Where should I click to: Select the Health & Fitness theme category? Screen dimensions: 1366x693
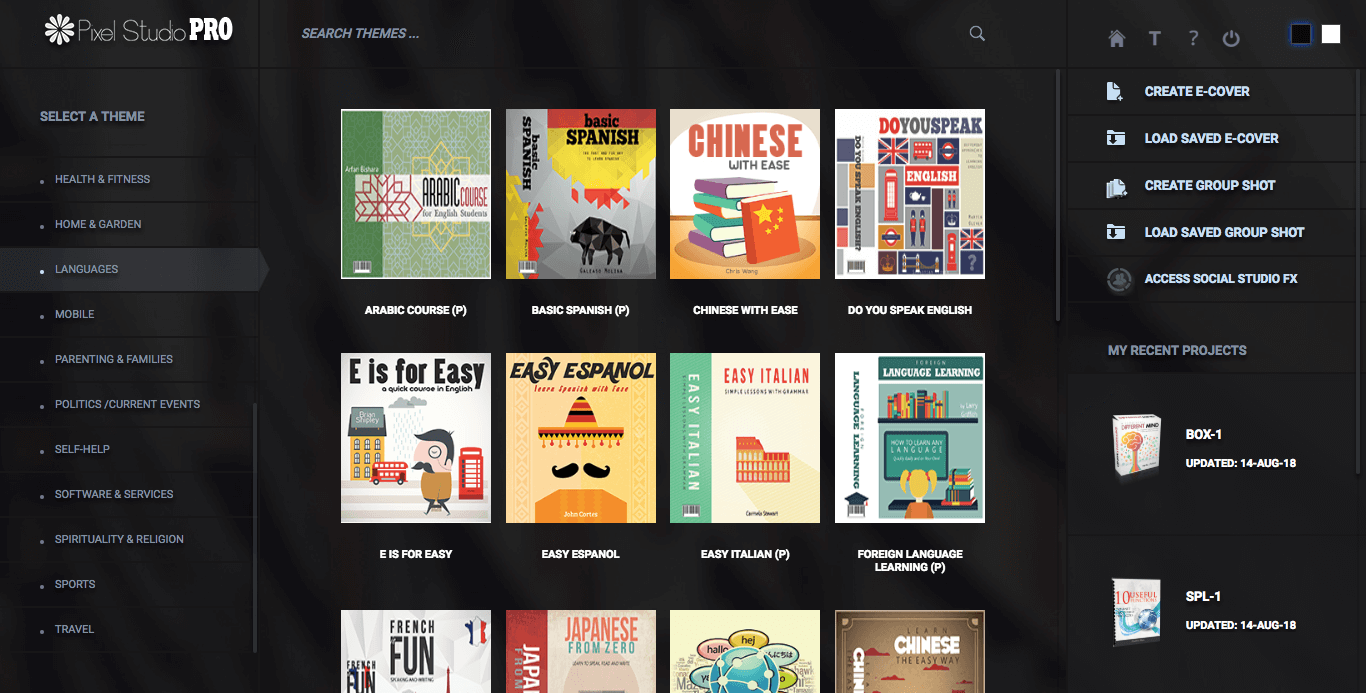pyautogui.click(x=102, y=179)
